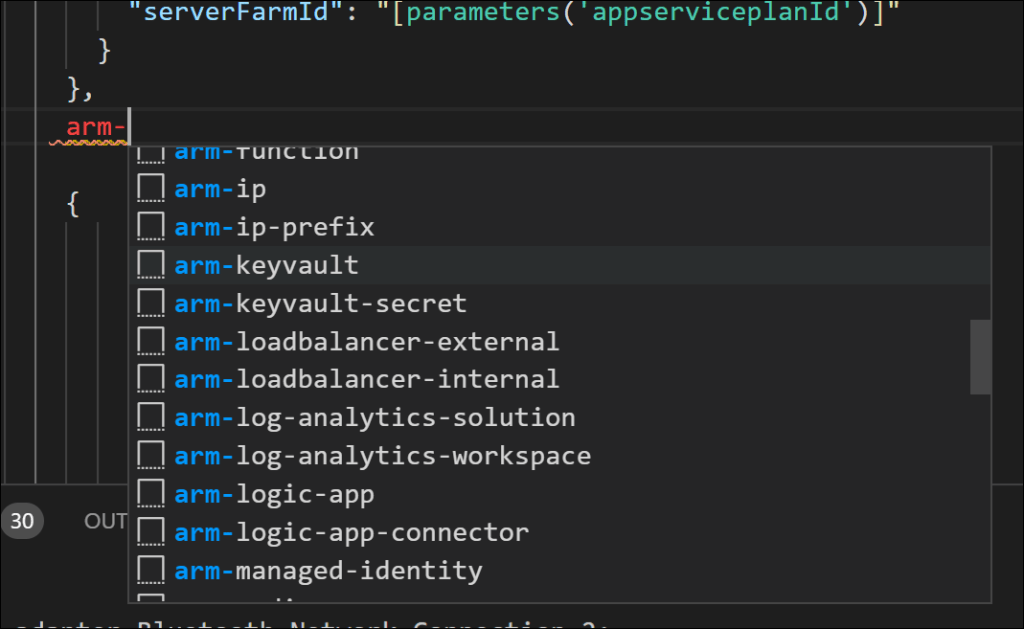
Task: Insert the arm-managed-identity snippet
Action: point(328,570)
